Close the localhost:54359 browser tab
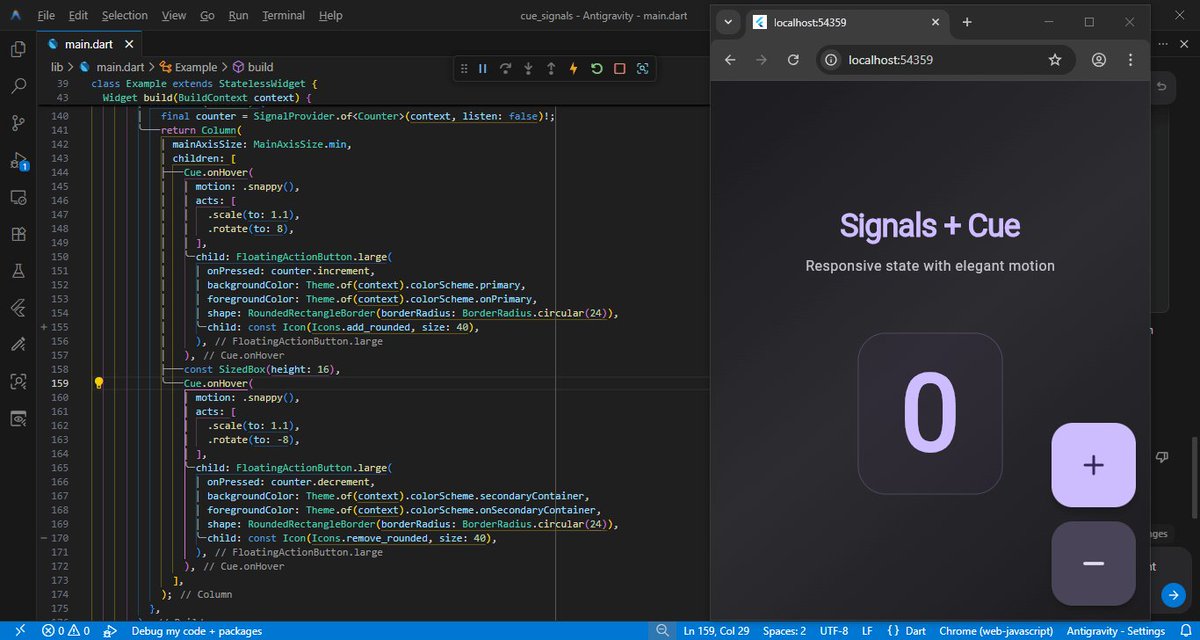The width and height of the screenshot is (1200, 640). (x=934, y=22)
